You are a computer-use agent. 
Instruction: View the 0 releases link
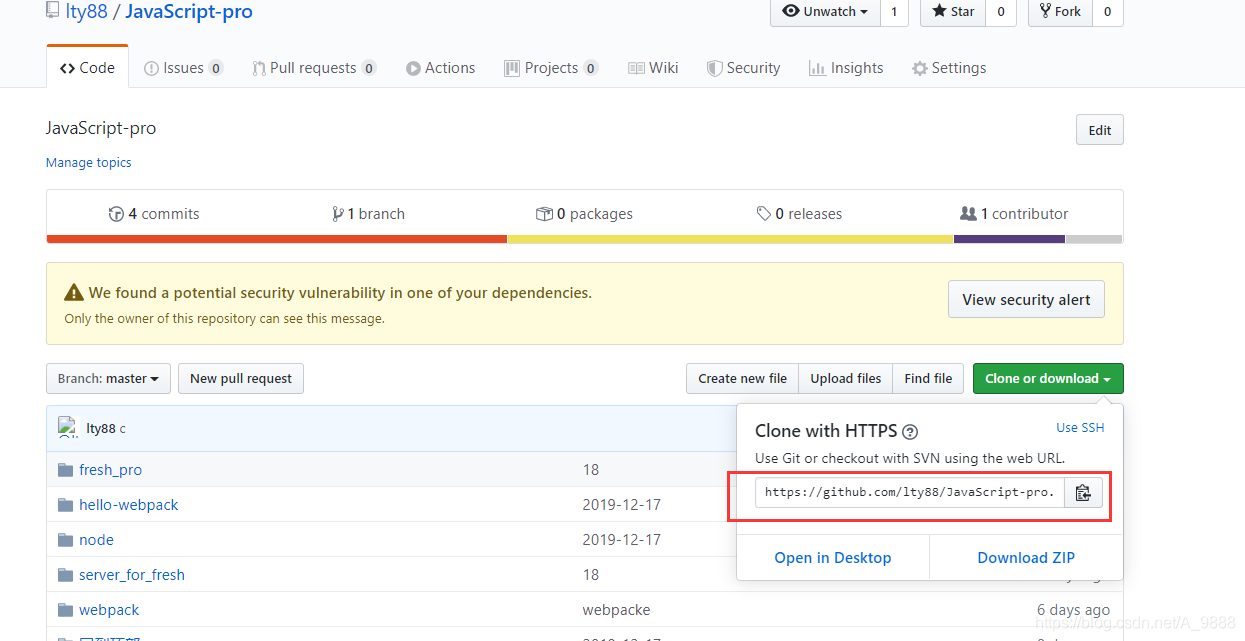799,214
